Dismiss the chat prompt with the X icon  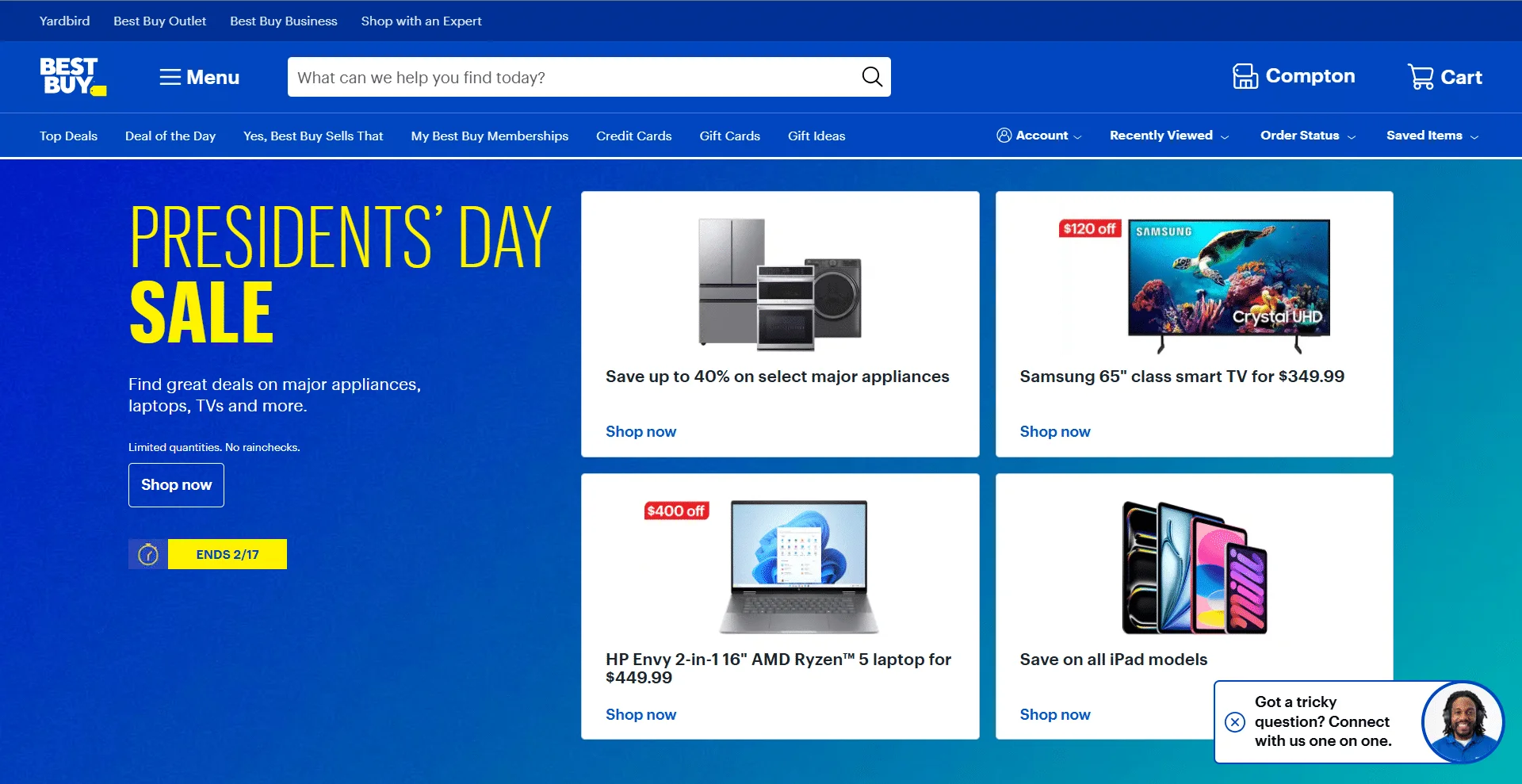tap(1234, 721)
